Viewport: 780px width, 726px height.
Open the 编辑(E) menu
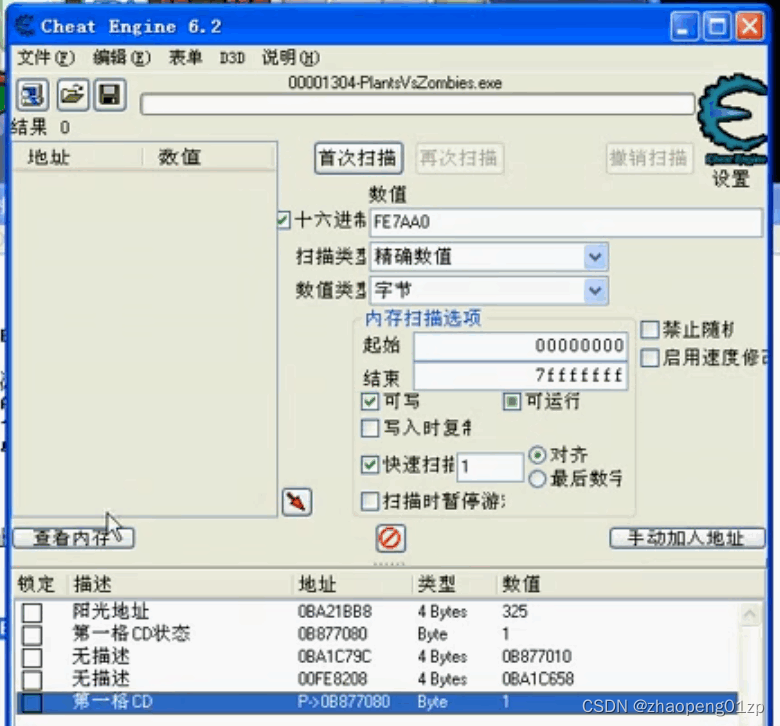[x=122, y=58]
